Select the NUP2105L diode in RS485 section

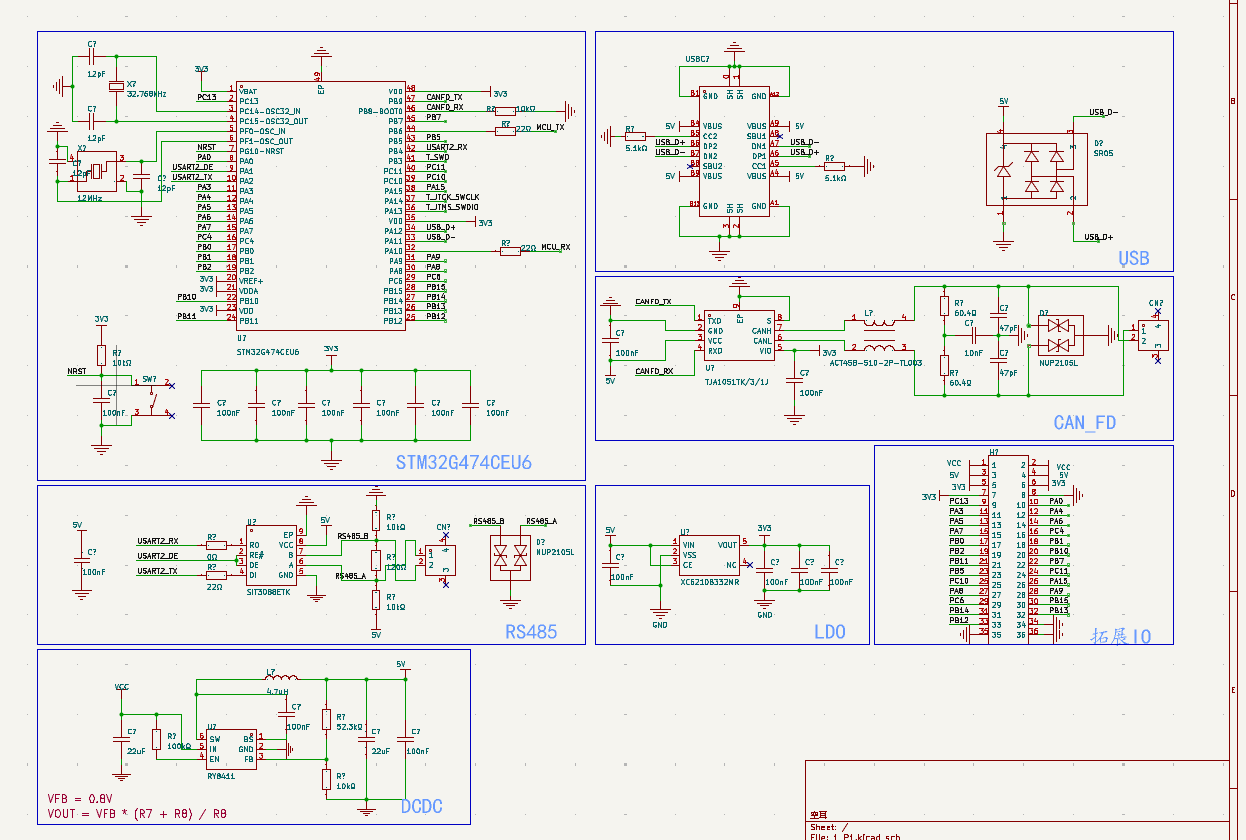tap(511, 556)
